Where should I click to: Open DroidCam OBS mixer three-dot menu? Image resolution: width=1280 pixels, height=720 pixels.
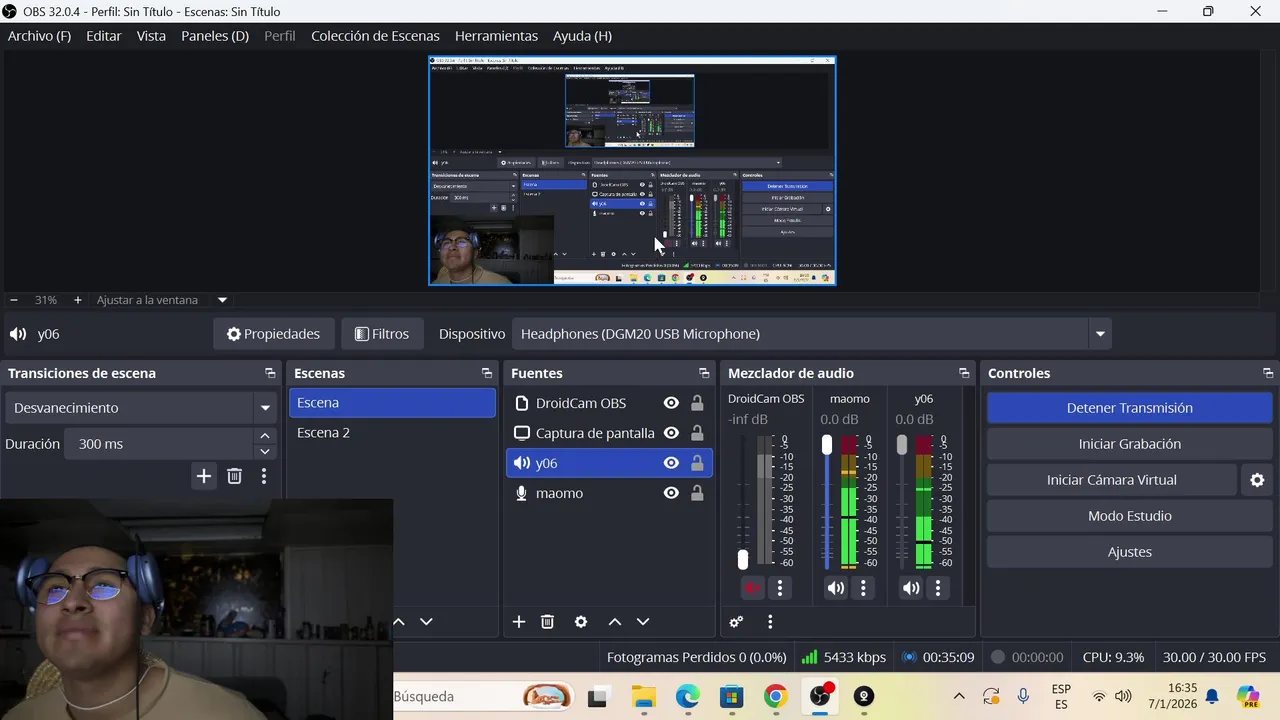pyautogui.click(x=780, y=588)
